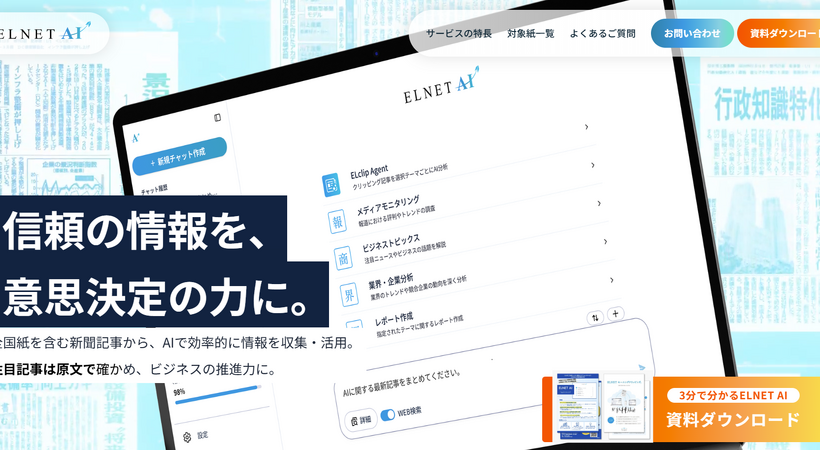Click the sort arrows icon above the chat box
Screen dimensions: 820x450
pos(595,318)
